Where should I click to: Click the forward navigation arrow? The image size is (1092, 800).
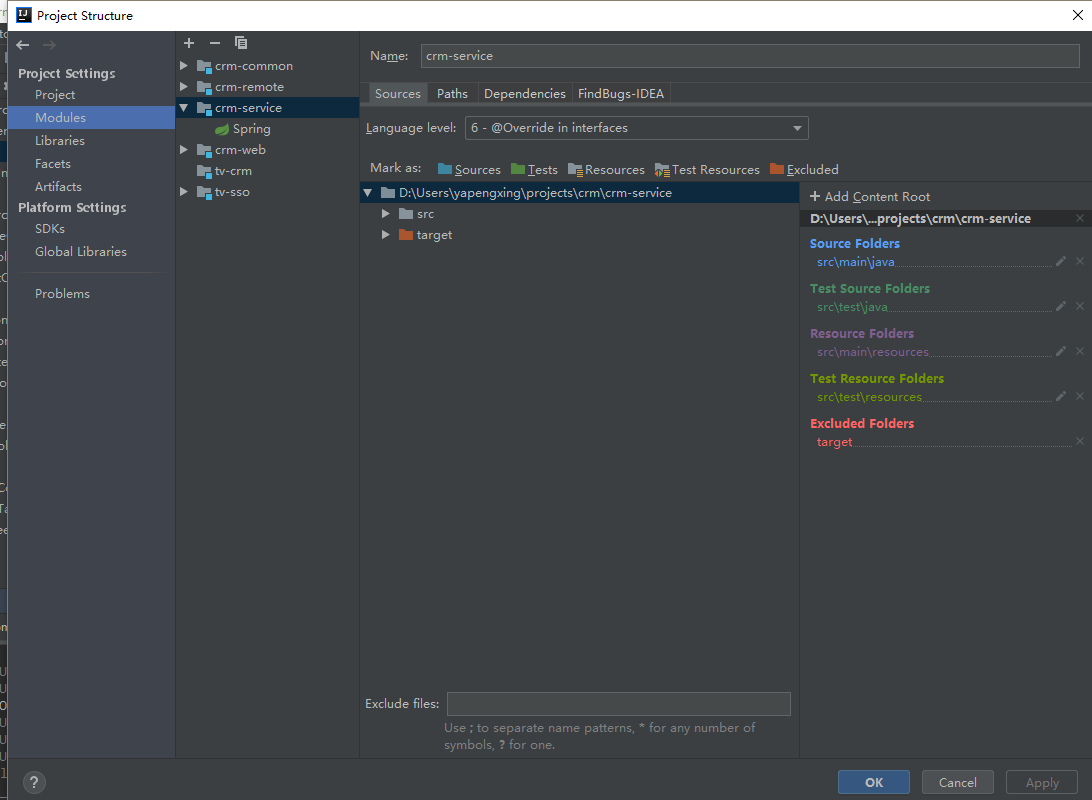(x=49, y=45)
